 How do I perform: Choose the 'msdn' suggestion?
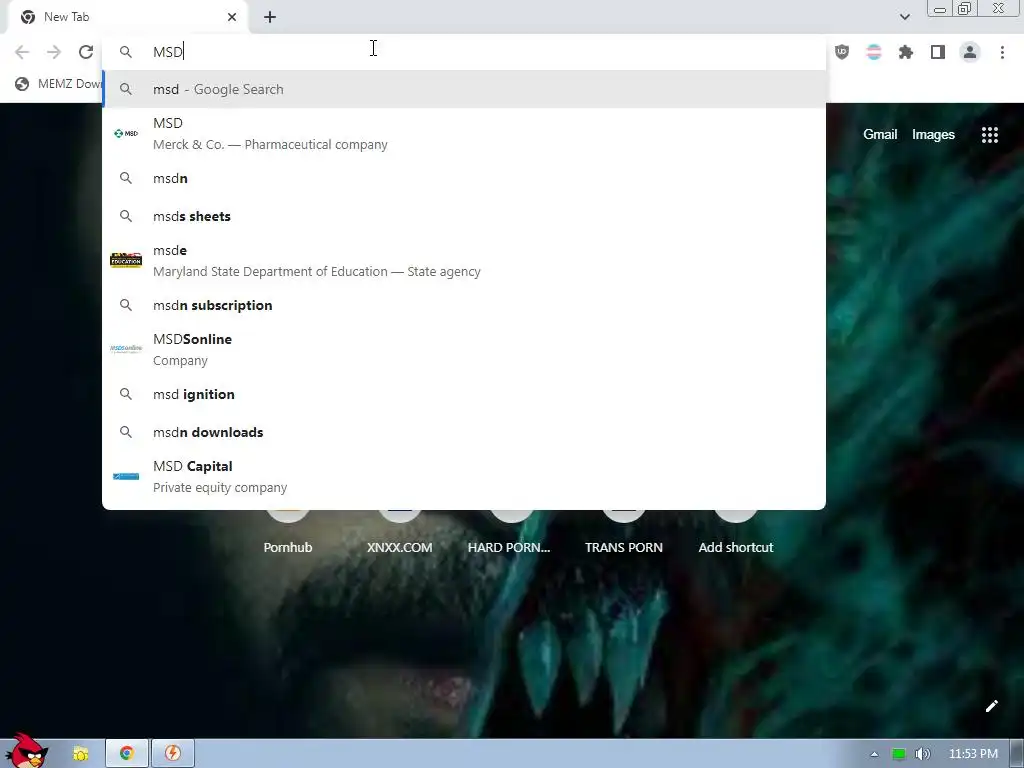click(464, 178)
